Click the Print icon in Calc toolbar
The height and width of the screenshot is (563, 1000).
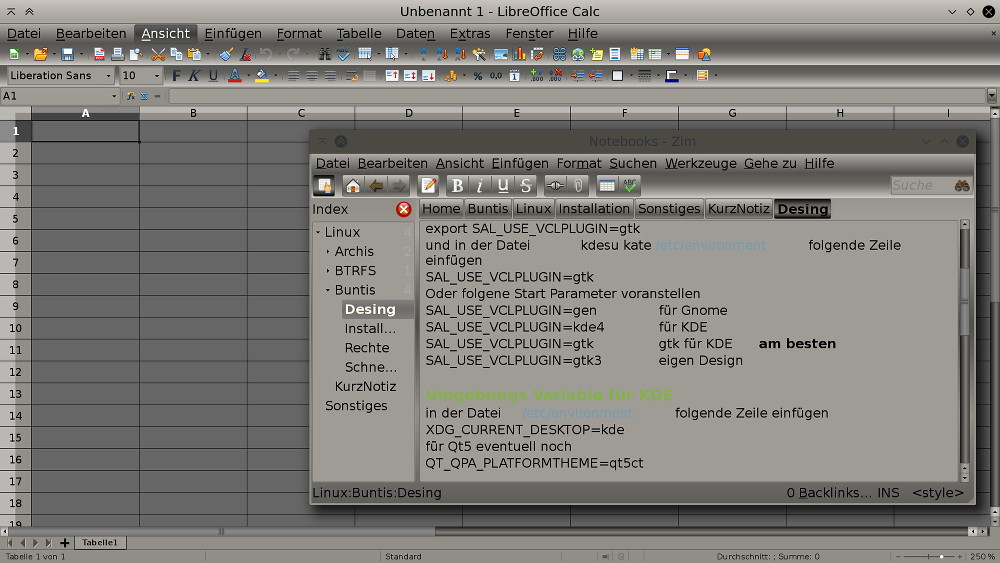(x=117, y=54)
